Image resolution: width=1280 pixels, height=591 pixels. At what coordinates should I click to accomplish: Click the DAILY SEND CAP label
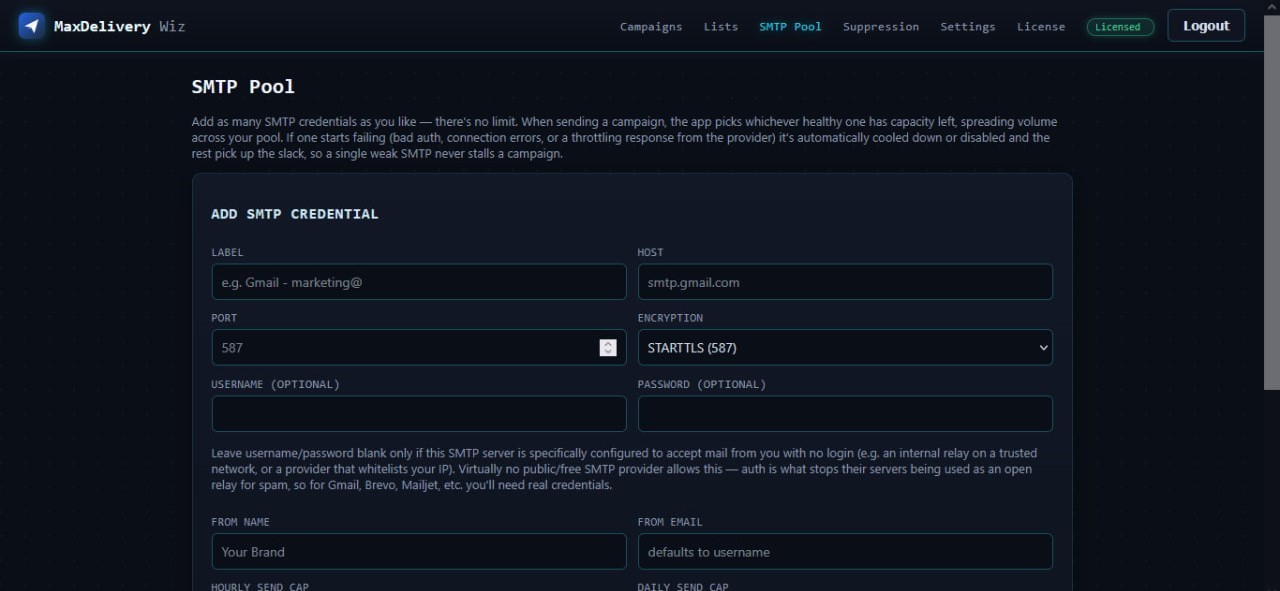(683, 586)
